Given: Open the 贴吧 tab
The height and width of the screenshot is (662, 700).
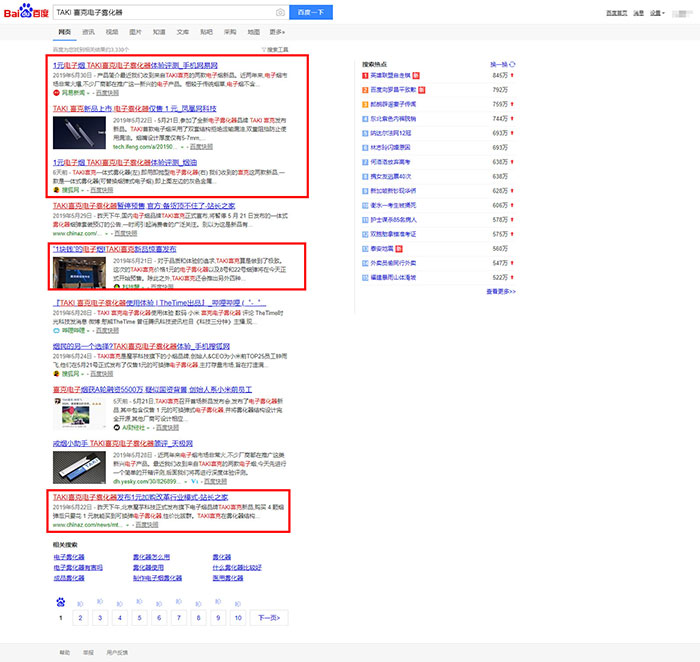Looking at the screenshot, I should [206, 32].
